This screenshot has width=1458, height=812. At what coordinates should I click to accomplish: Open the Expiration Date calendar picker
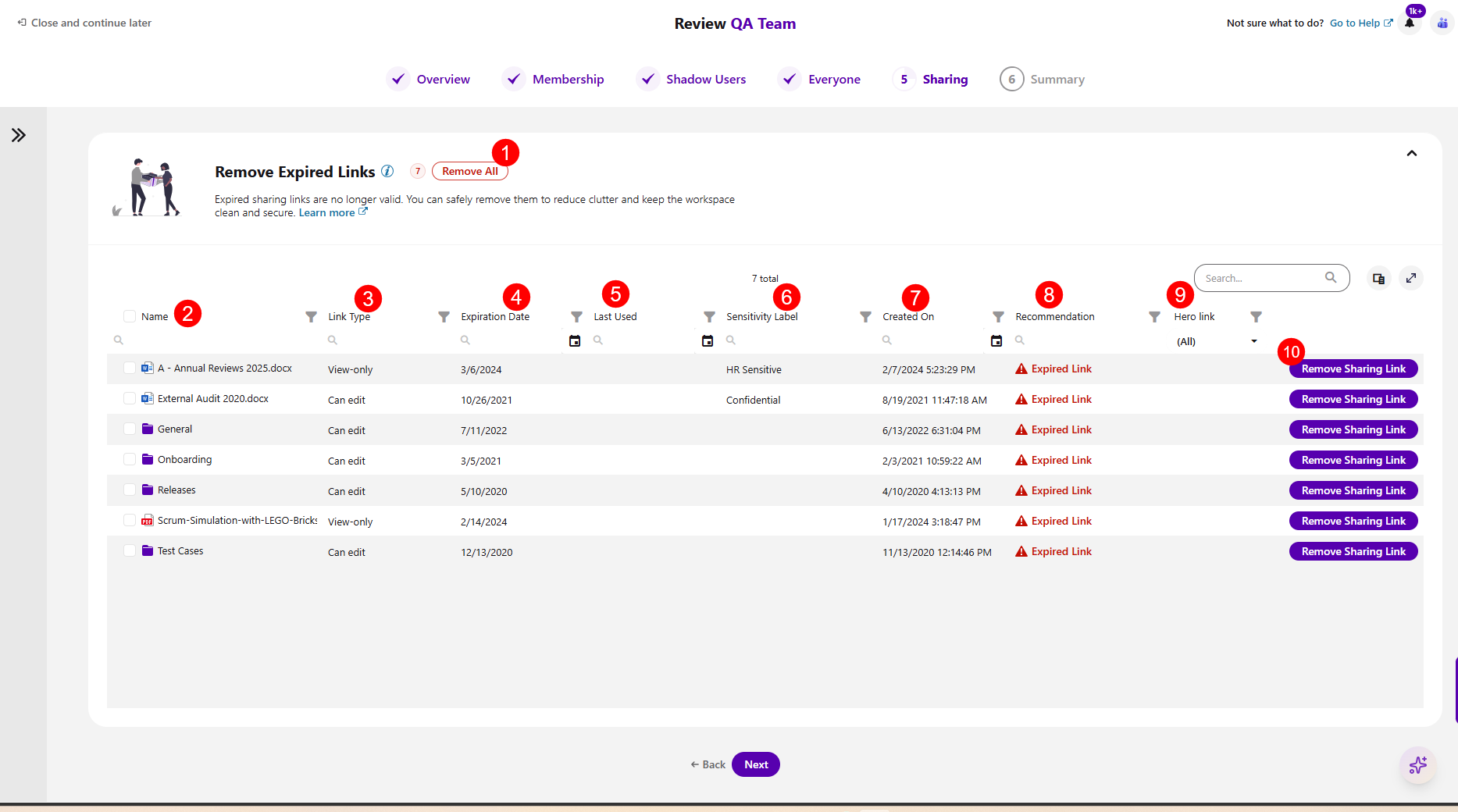pyautogui.click(x=575, y=340)
